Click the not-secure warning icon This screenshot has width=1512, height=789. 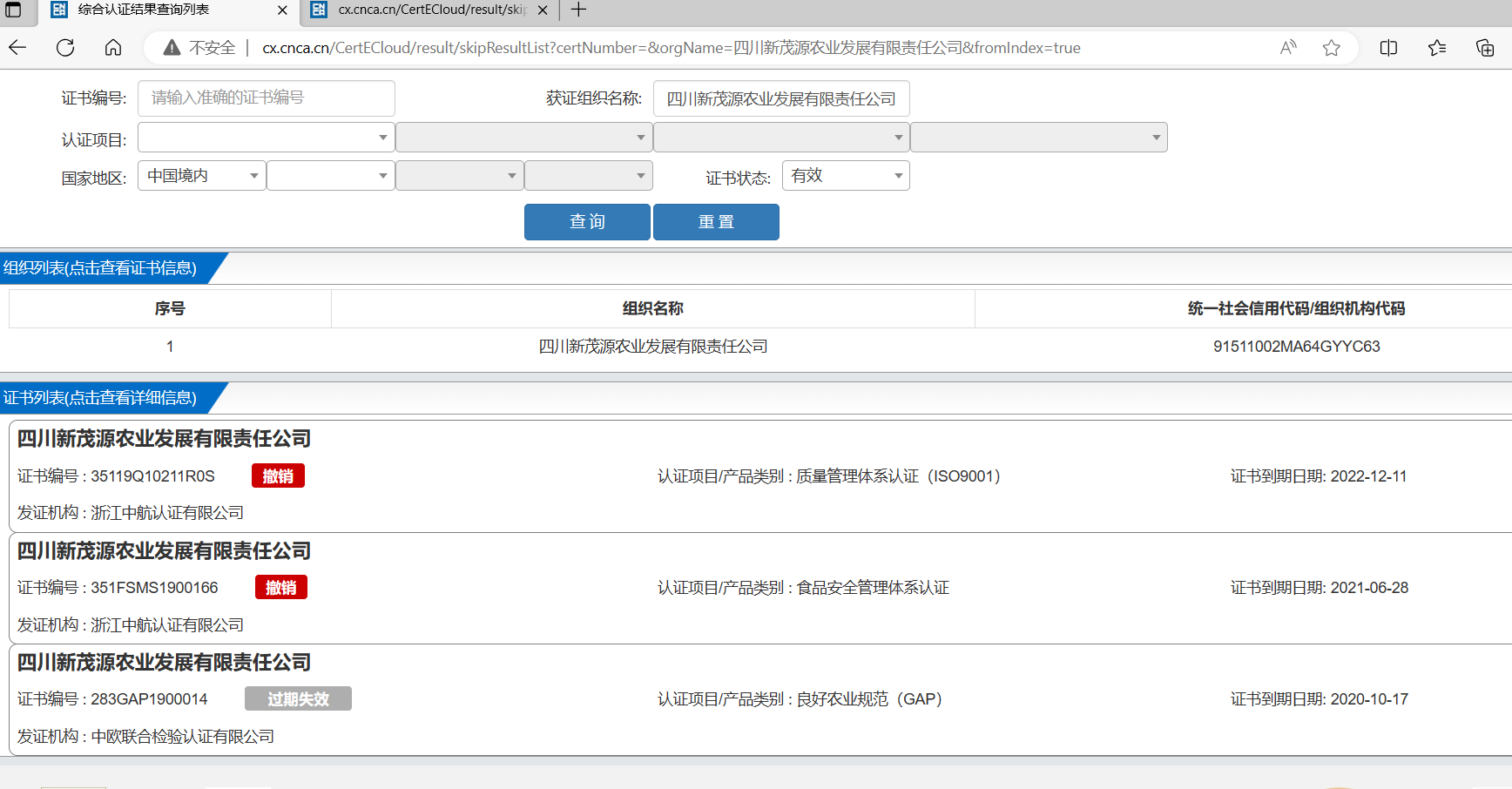(172, 48)
